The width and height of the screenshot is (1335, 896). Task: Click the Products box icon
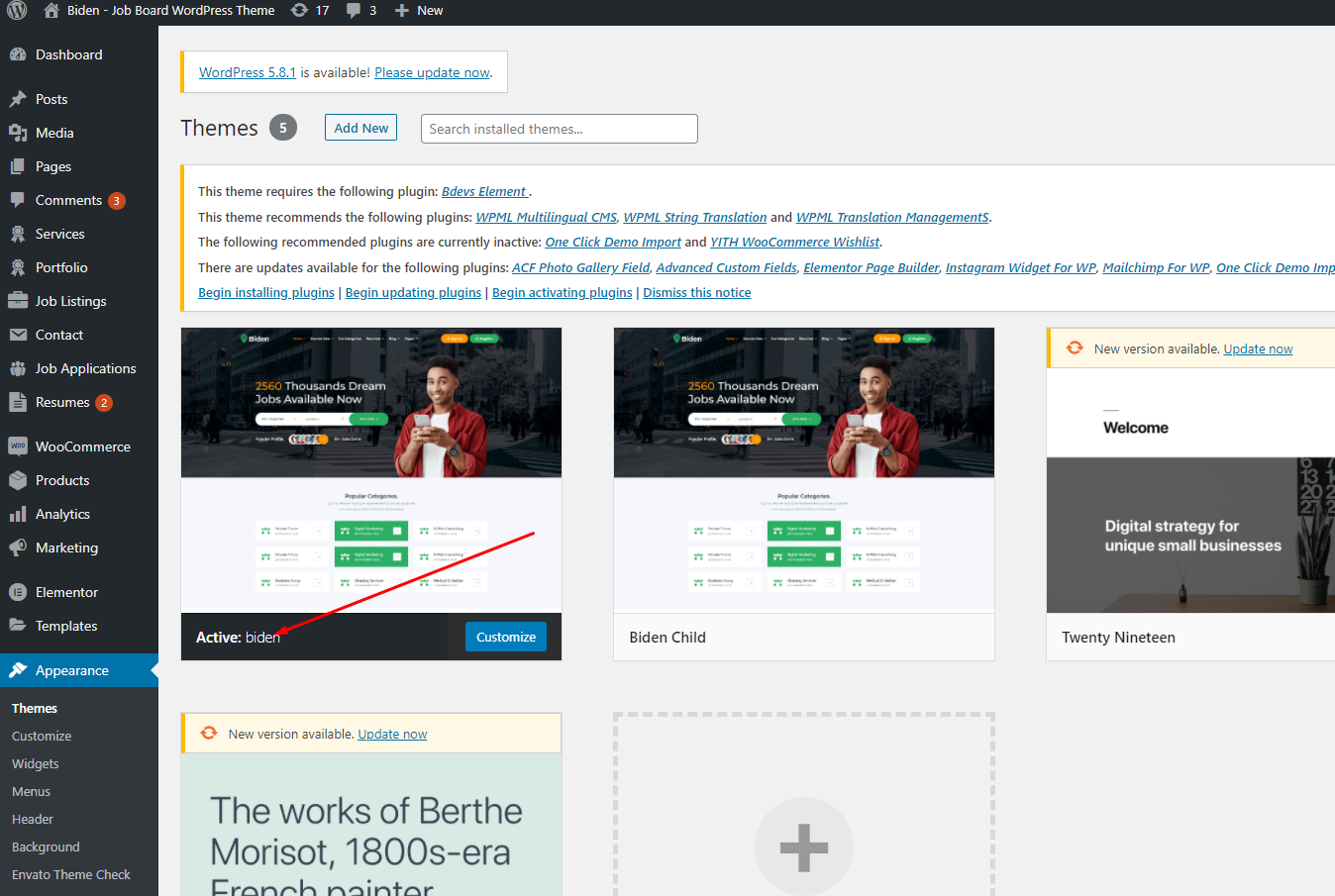pos(18,480)
